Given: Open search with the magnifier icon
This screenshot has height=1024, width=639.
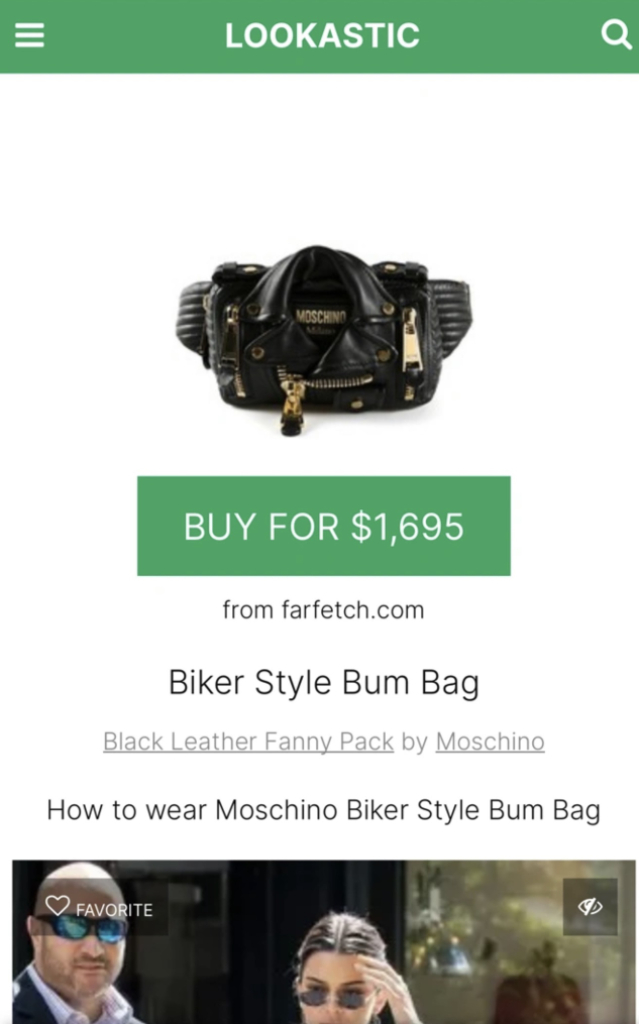Looking at the screenshot, I should pyautogui.click(x=615, y=34).
